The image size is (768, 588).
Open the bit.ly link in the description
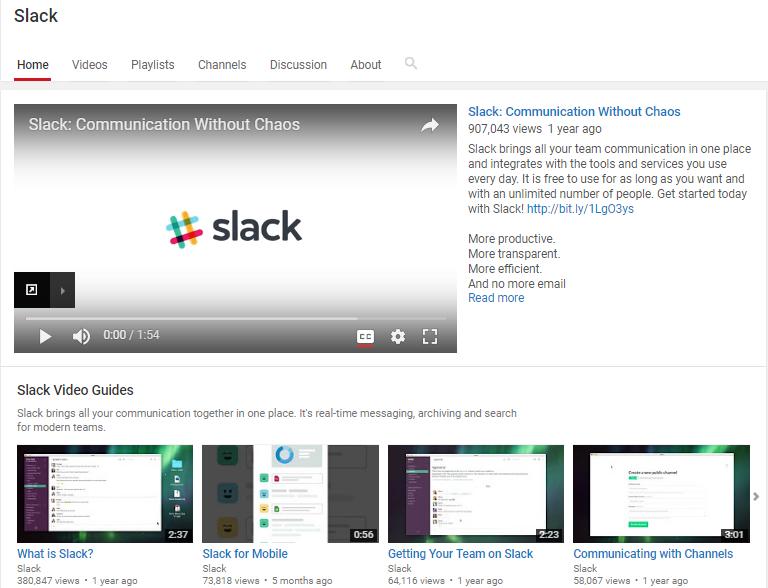[580, 209]
